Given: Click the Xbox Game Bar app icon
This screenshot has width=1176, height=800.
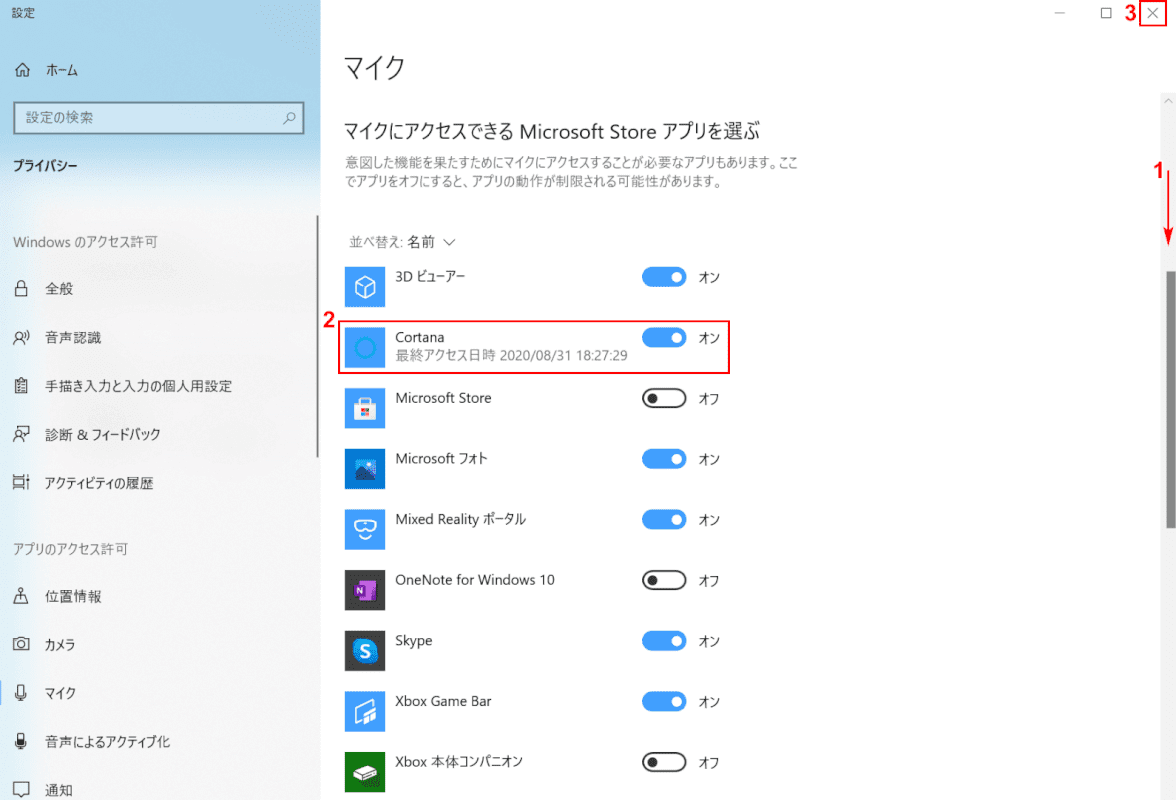Looking at the screenshot, I should [364, 712].
